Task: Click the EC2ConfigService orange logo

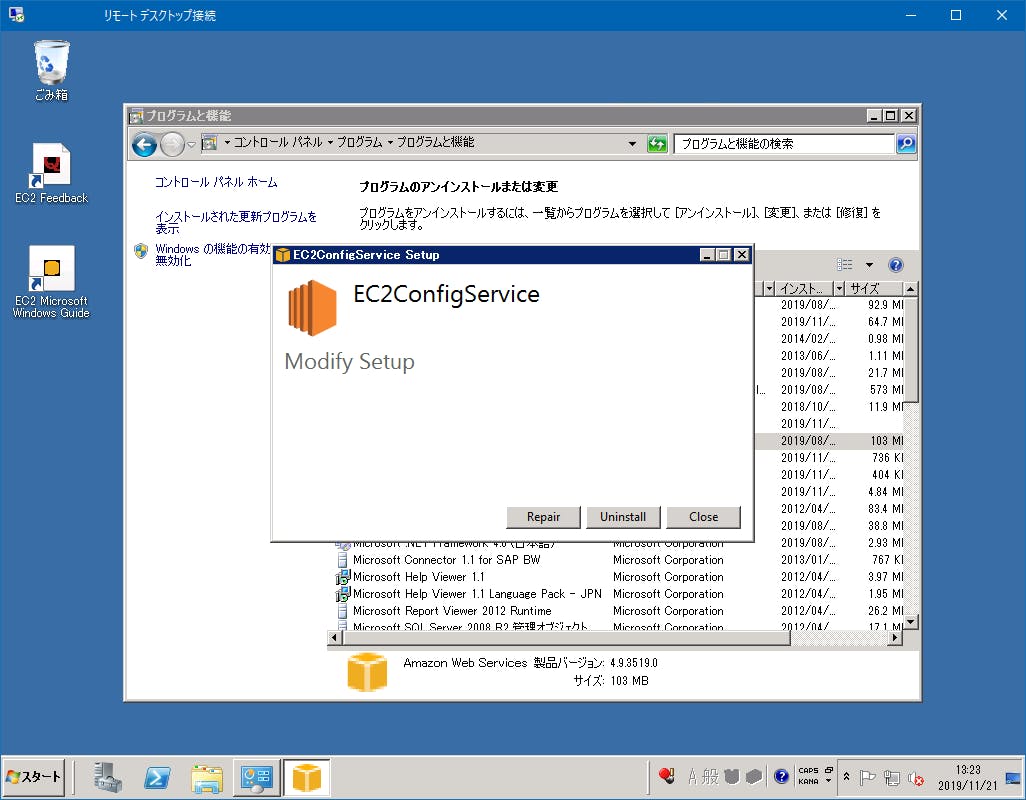Action: coord(312,307)
